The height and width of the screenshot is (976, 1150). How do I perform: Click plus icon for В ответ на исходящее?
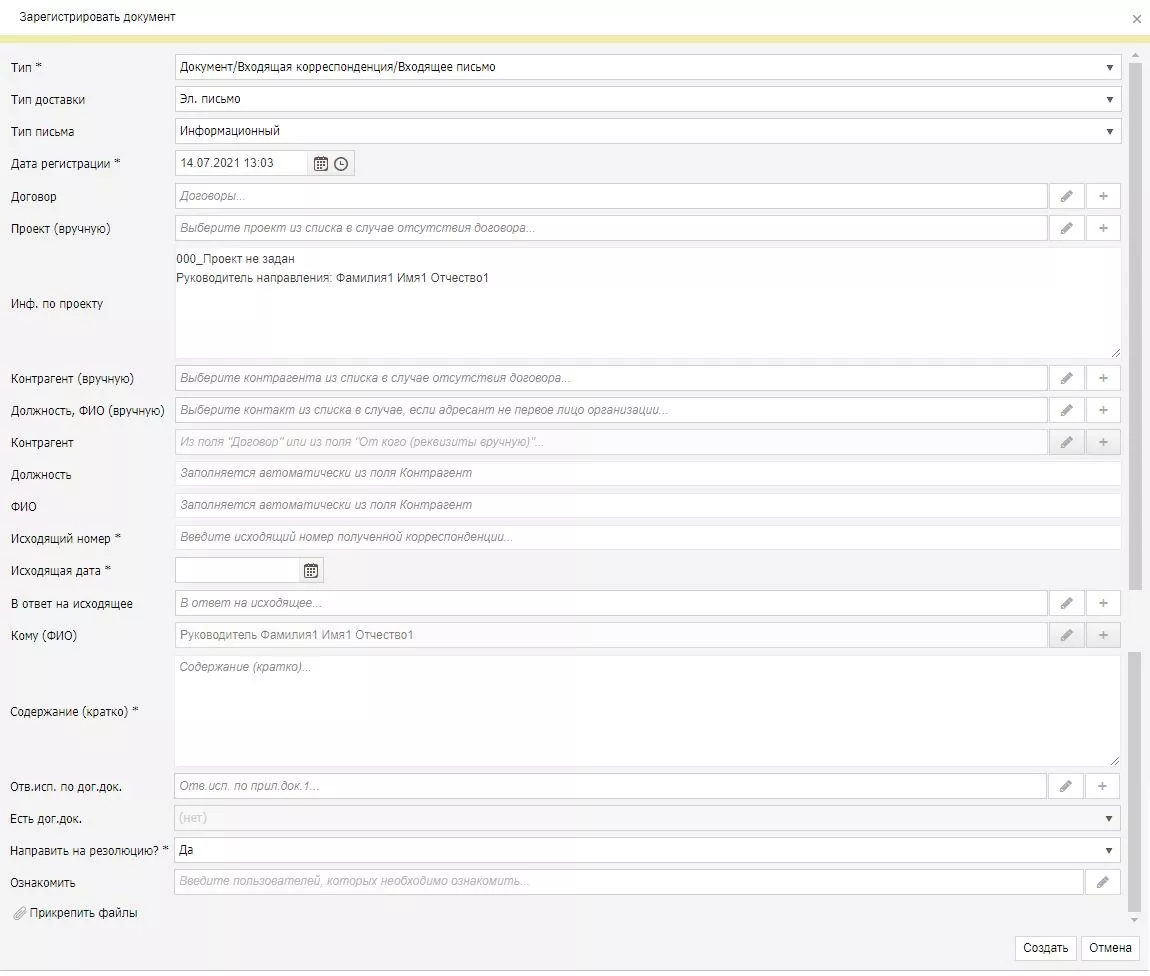1103,604
